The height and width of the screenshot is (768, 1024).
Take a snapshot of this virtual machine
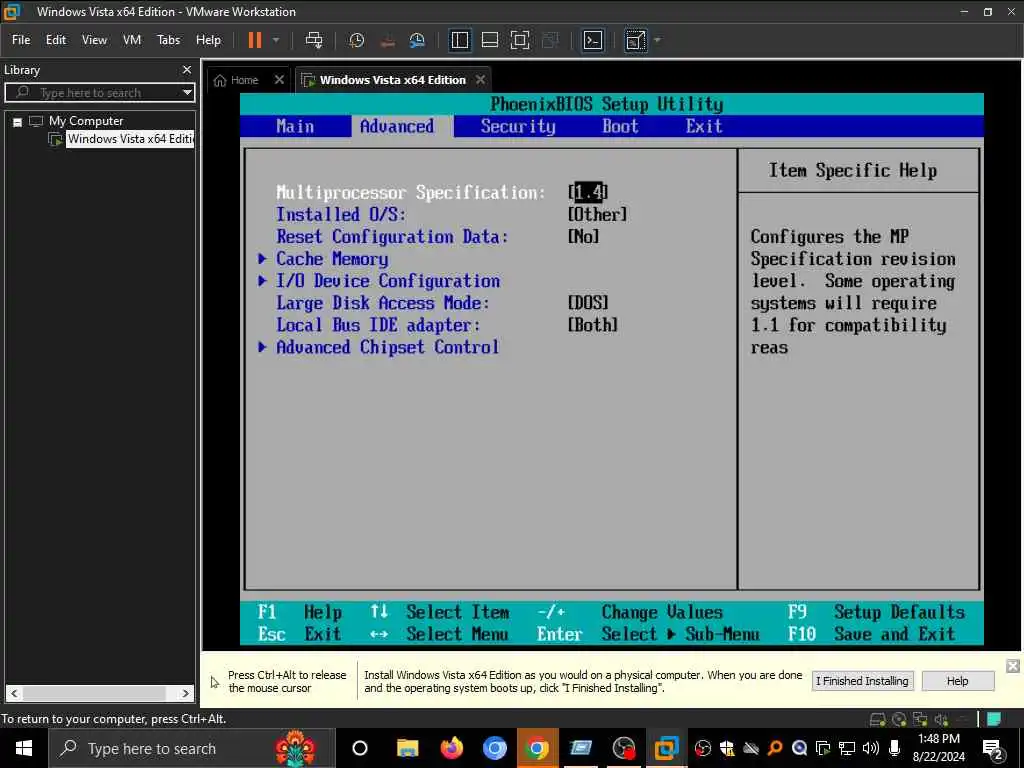pyautogui.click(x=357, y=40)
